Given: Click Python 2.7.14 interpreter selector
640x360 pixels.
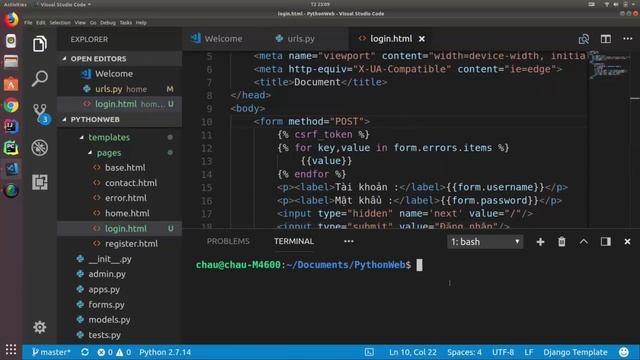Looking at the screenshot, I should (x=165, y=352).
